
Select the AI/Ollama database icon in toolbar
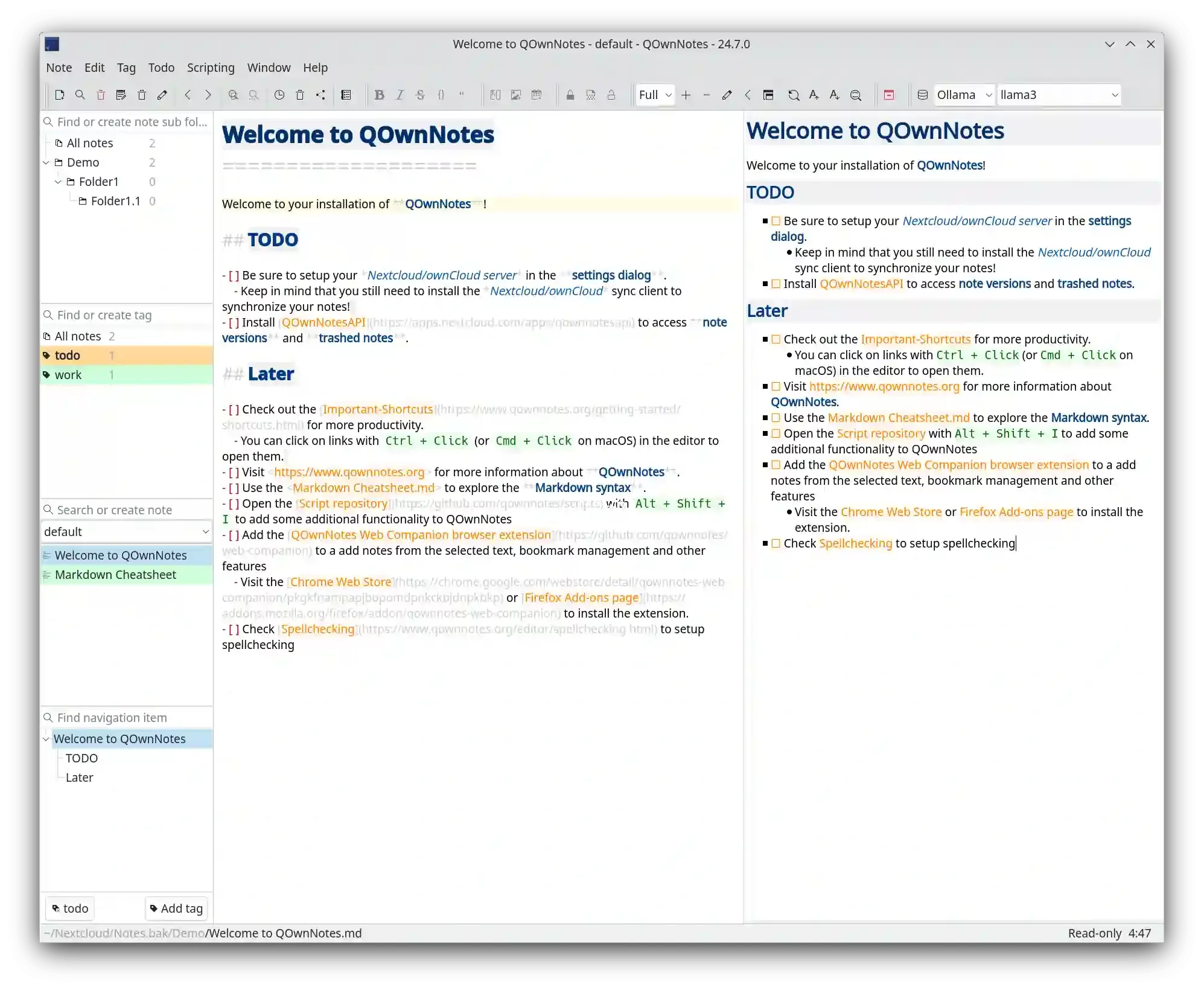click(922, 95)
